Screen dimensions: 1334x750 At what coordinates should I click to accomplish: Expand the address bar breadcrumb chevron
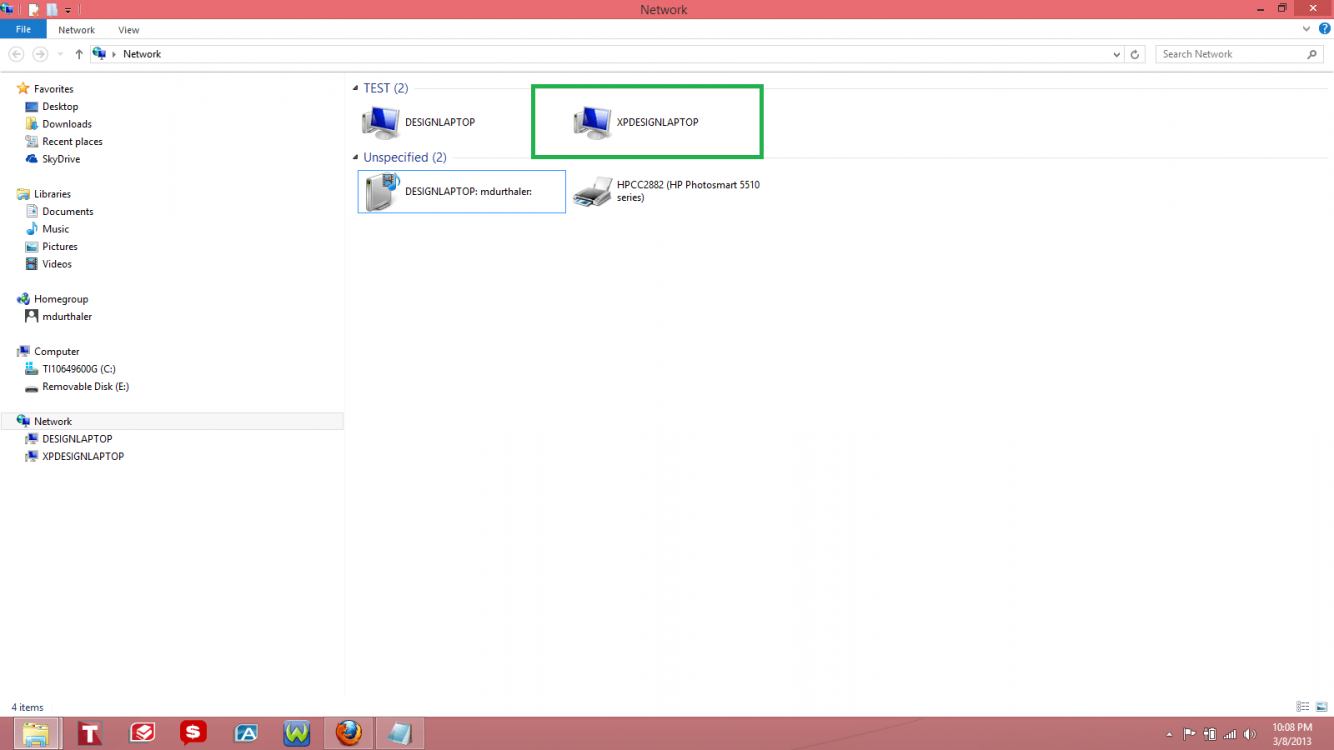click(x=114, y=54)
